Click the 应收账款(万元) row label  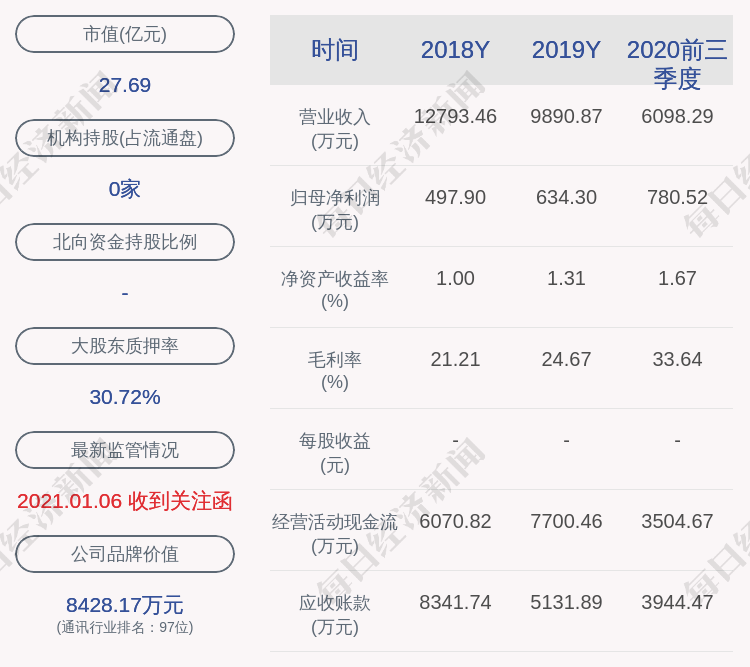pos(335,615)
